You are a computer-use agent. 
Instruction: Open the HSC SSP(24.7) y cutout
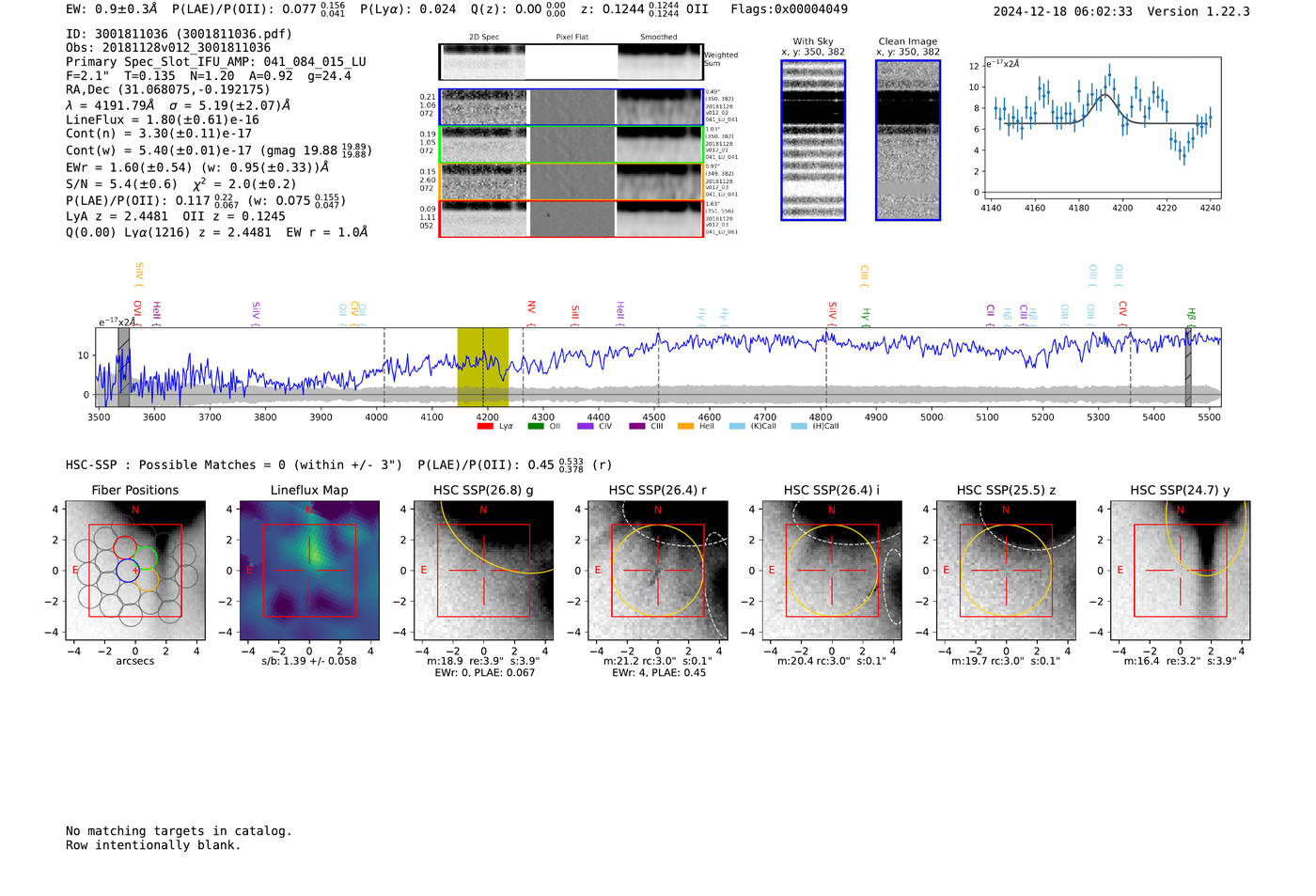[1181, 571]
